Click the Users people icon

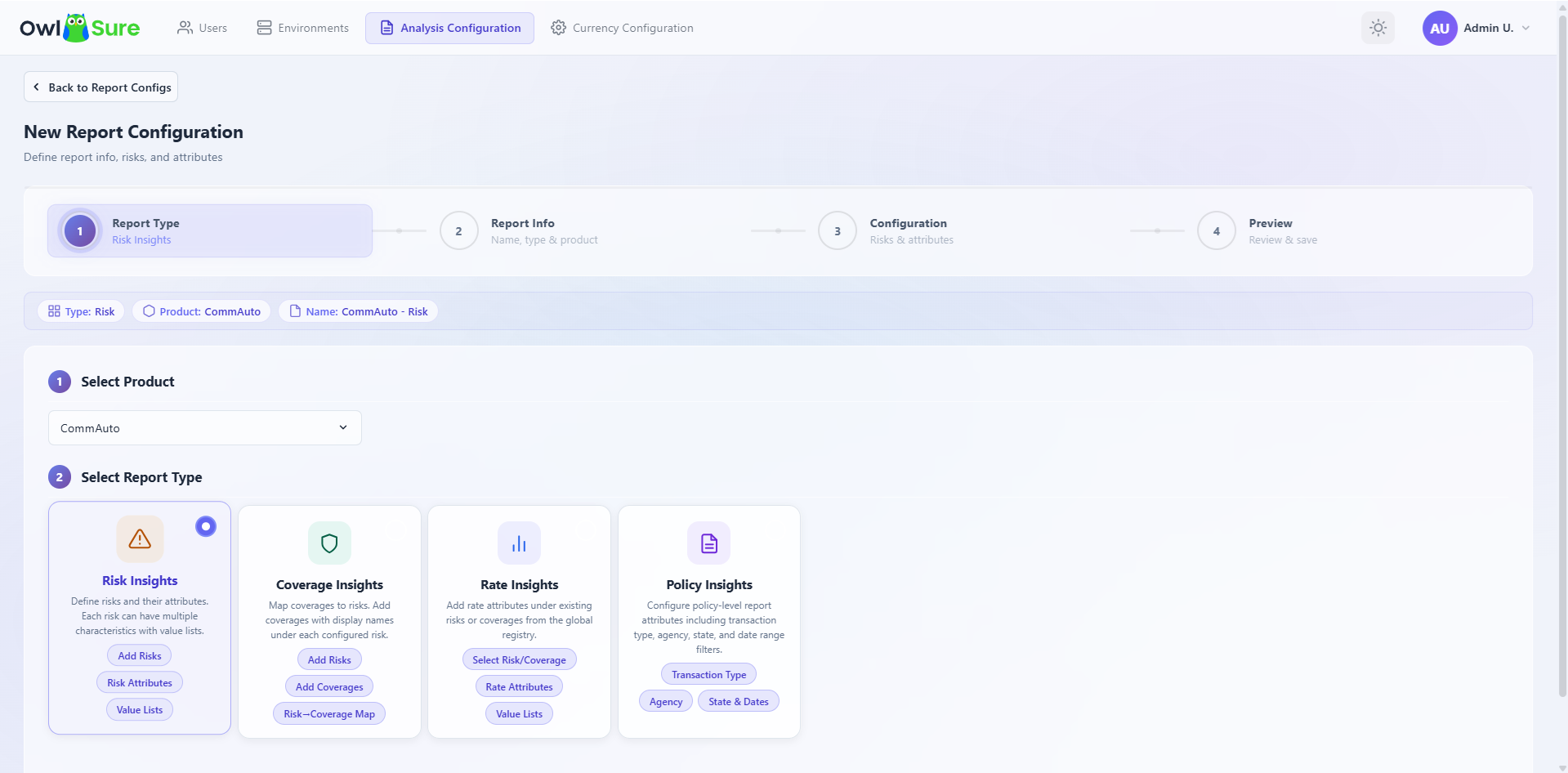point(185,28)
